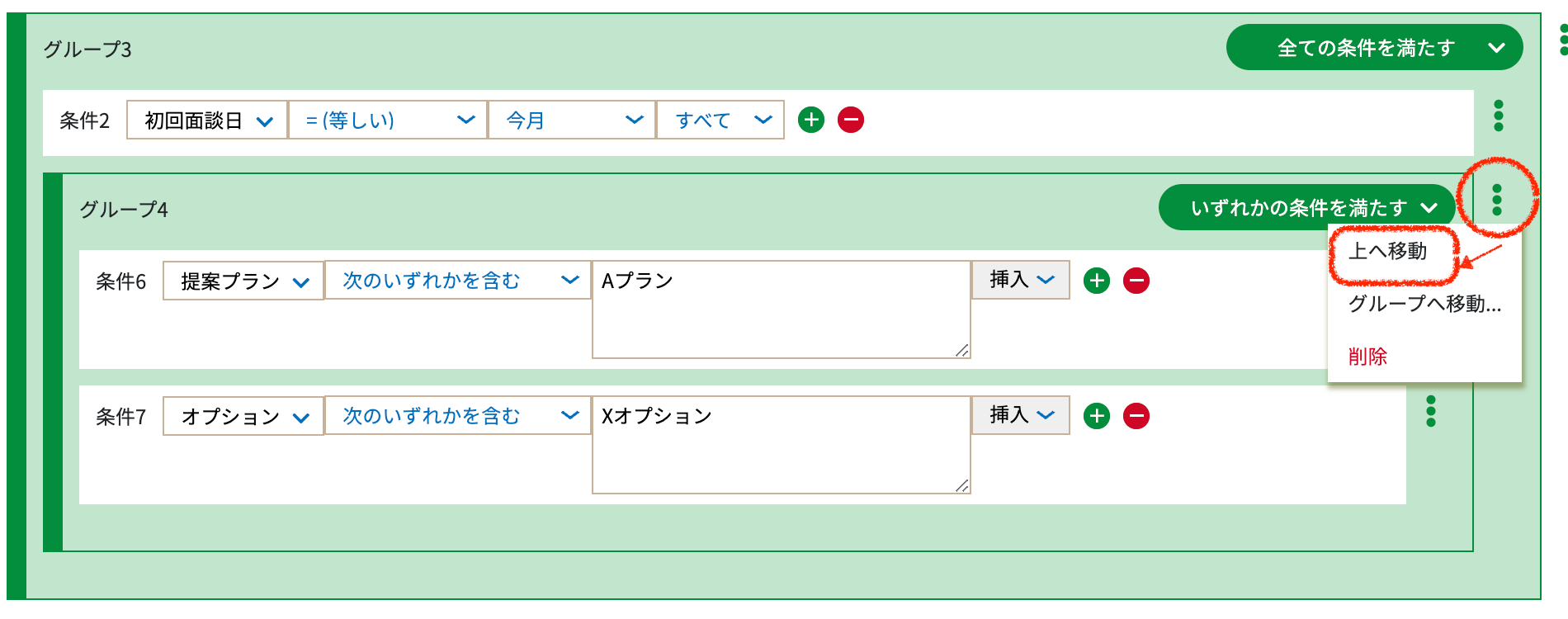Screen dimensions: 1568x619
Task: Choose グループへ移動... menu entry
Action: point(1424,304)
